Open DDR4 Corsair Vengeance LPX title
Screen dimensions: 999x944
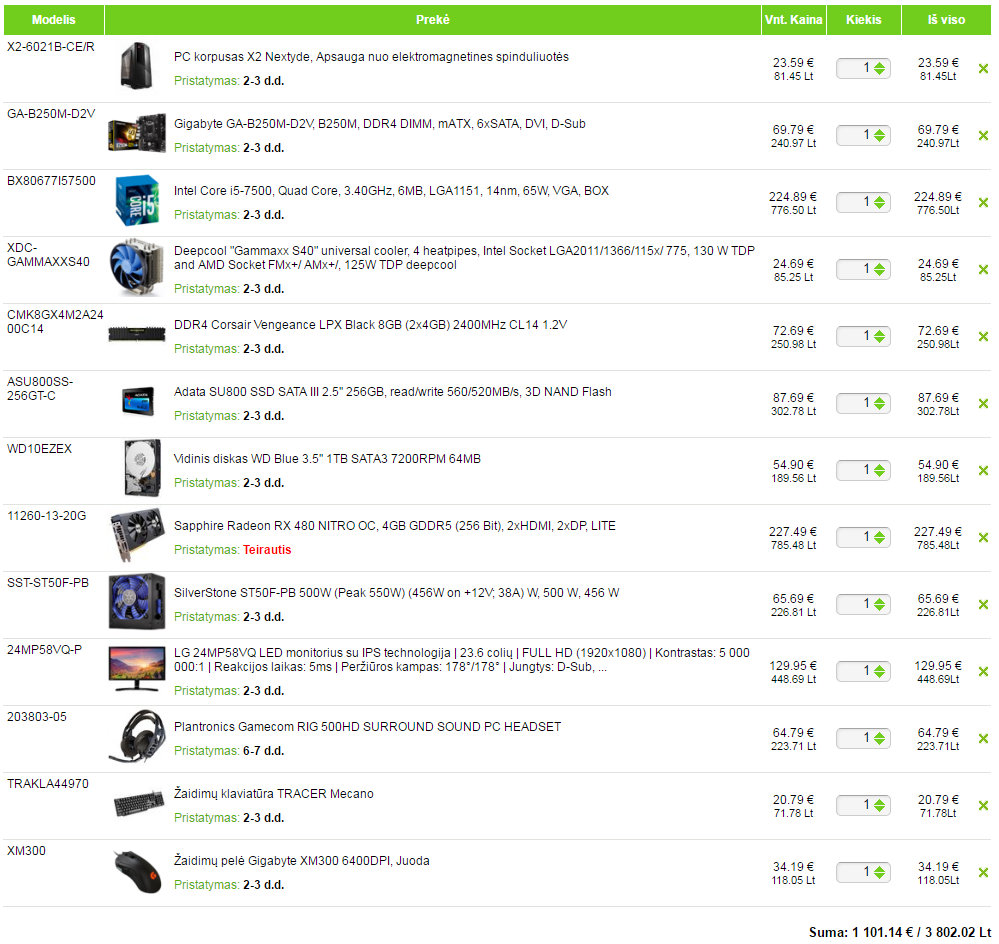click(x=370, y=325)
